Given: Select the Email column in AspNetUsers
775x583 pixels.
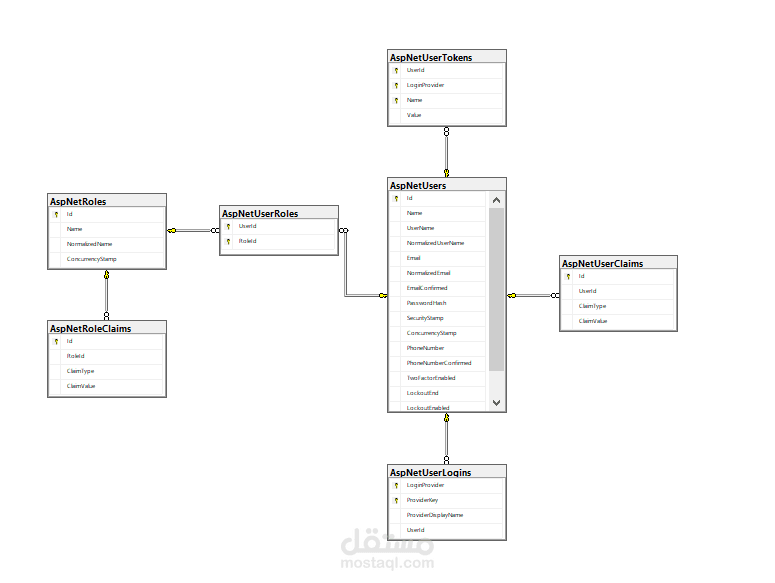Looking at the screenshot, I should tap(438, 258).
